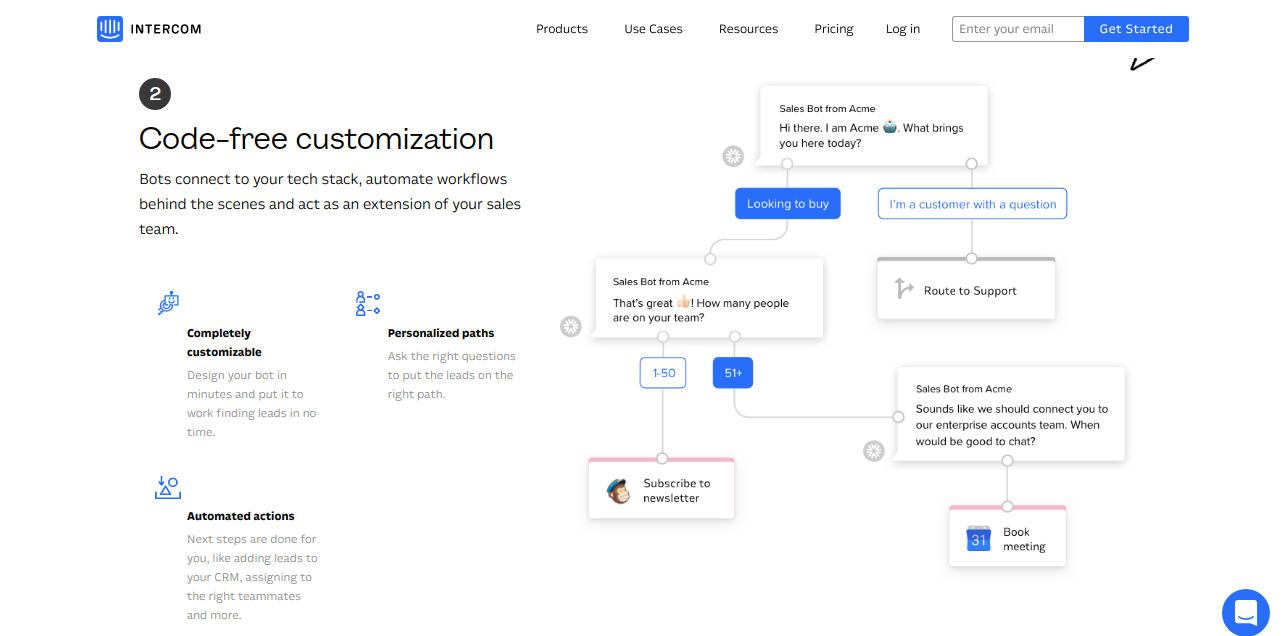
Task: Click the Automated actions heading text
Action: click(x=241, y=516)
